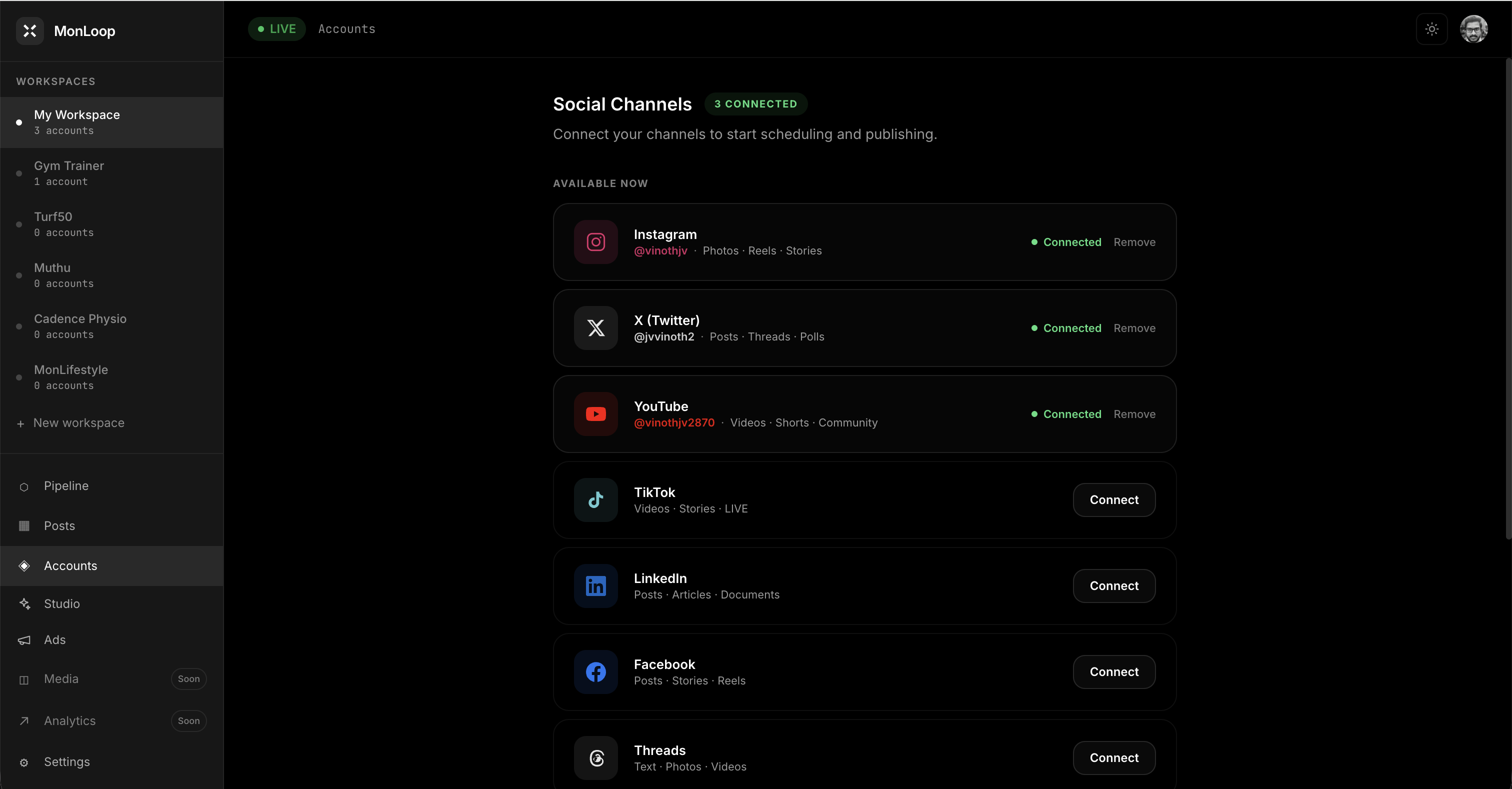Remove the YouTube account

[x=1134, y=414]
